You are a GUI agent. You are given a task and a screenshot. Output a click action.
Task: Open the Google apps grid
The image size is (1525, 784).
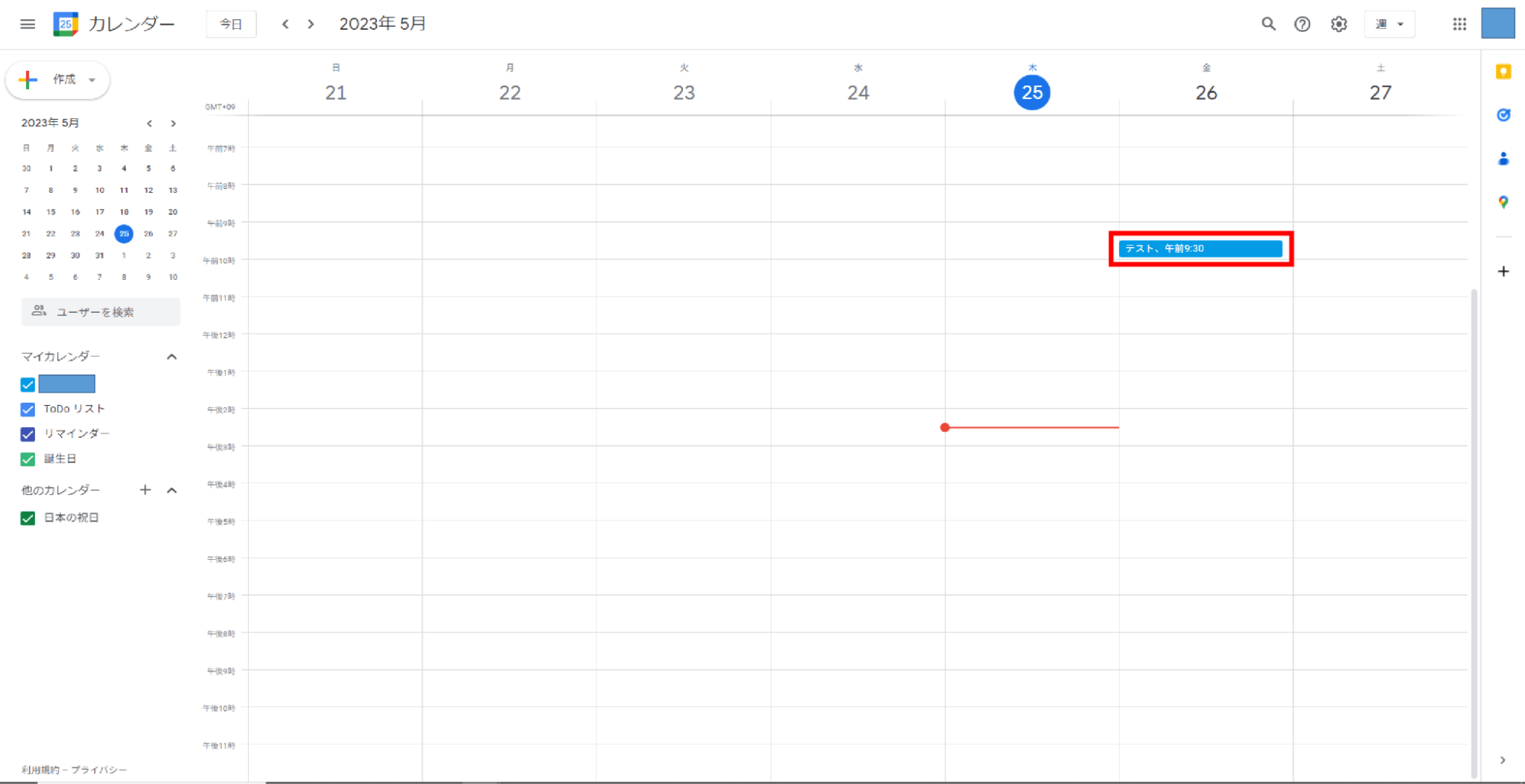coord(1459,24)
